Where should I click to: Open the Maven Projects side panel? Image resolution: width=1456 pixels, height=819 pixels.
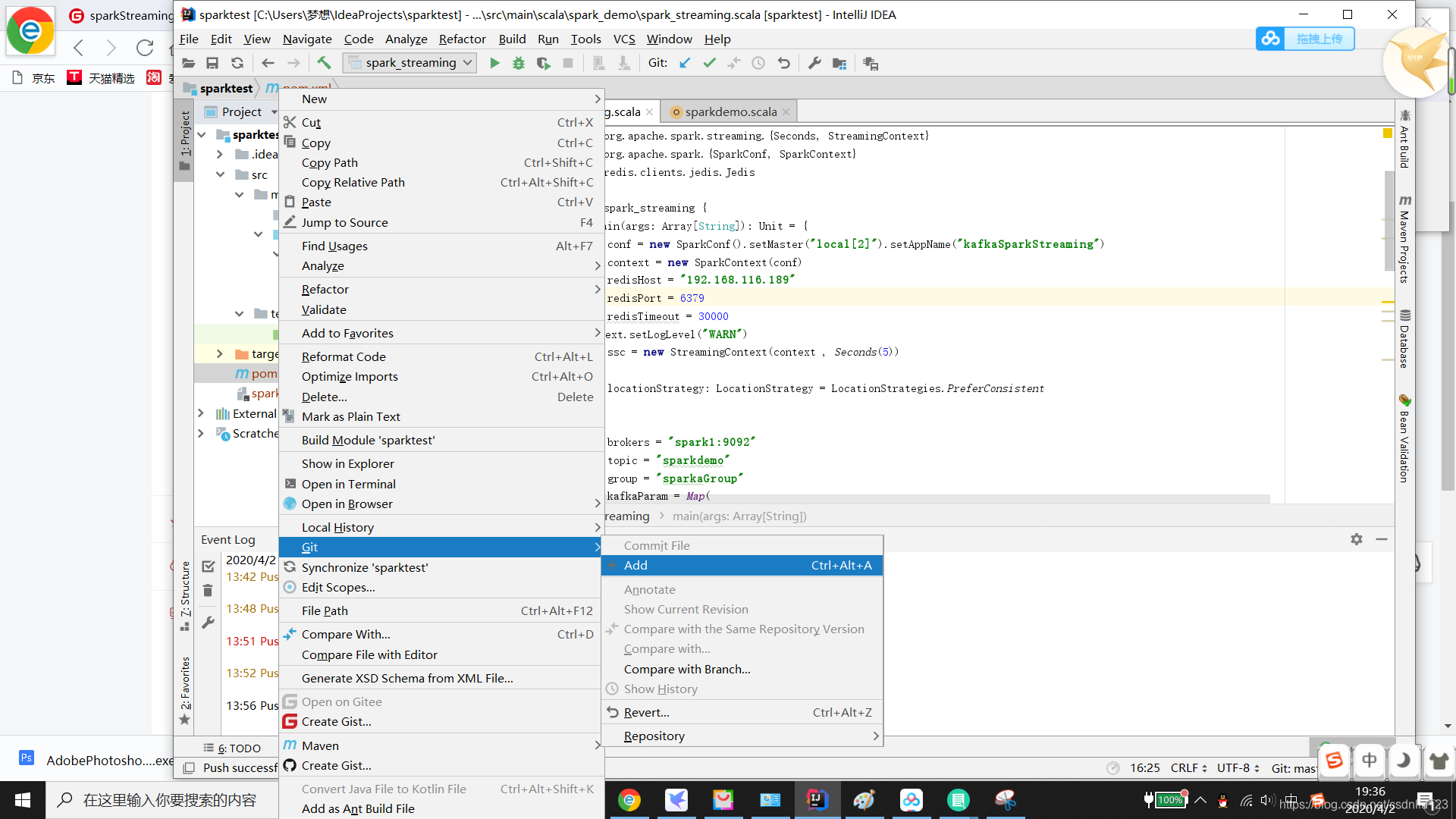tap(1404, 239)
